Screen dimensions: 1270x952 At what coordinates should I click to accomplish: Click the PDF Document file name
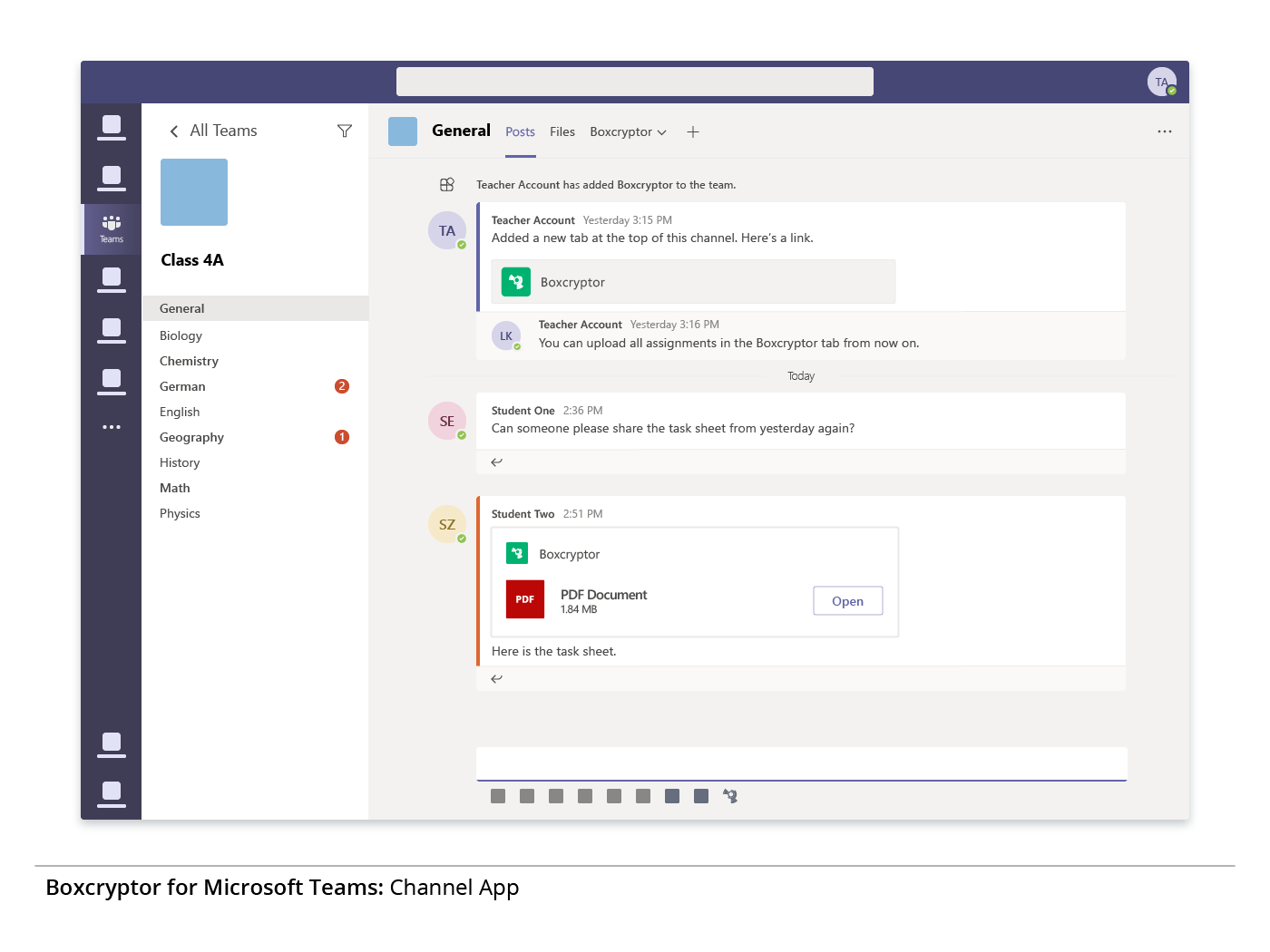[x=603, y=595]
